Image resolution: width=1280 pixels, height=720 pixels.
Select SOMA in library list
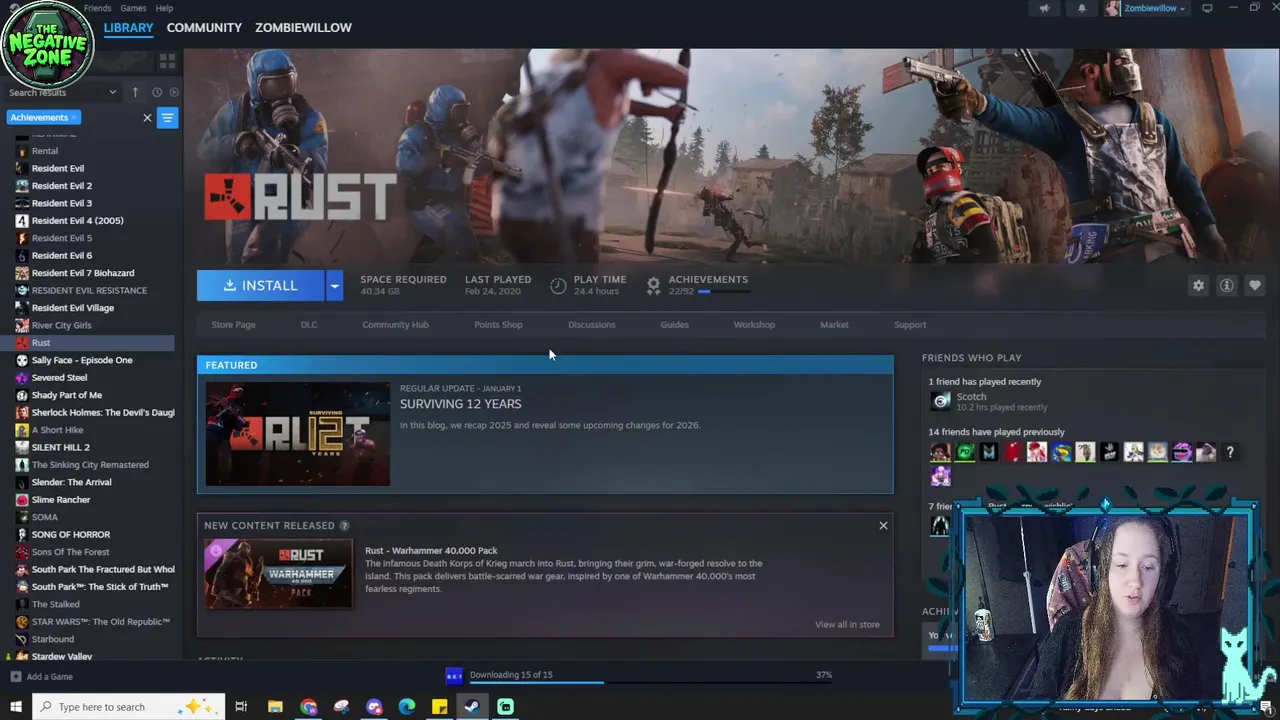(44, 517)
